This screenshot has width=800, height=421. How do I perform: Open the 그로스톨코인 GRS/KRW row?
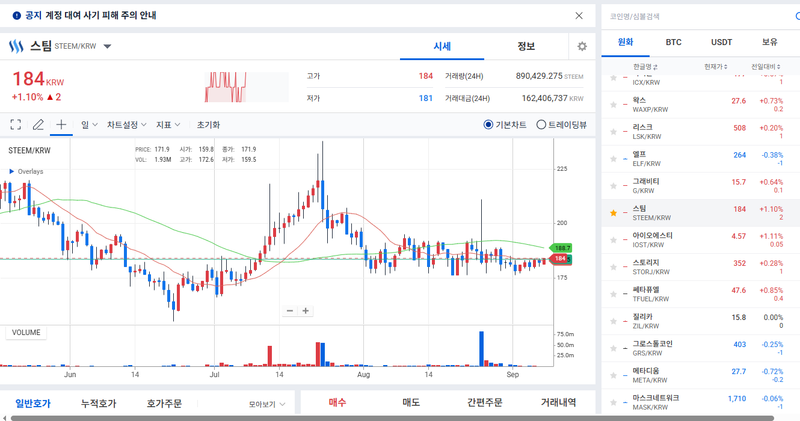(x=701, y=348)
